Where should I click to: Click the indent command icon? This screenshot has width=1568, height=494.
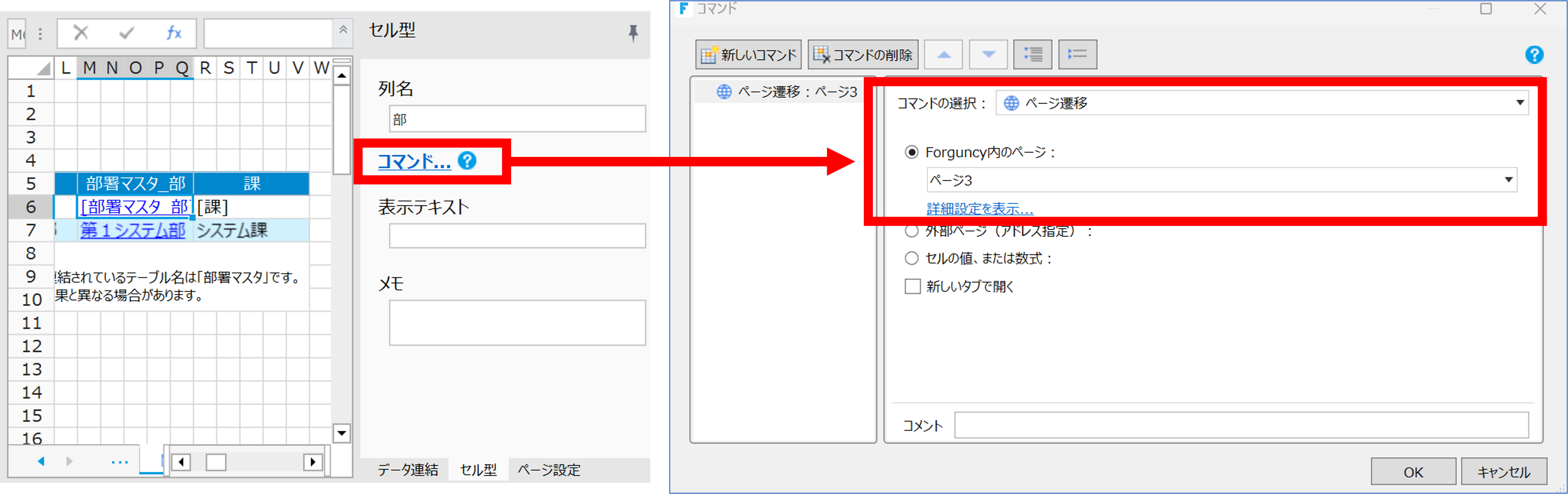[1032, 55]
